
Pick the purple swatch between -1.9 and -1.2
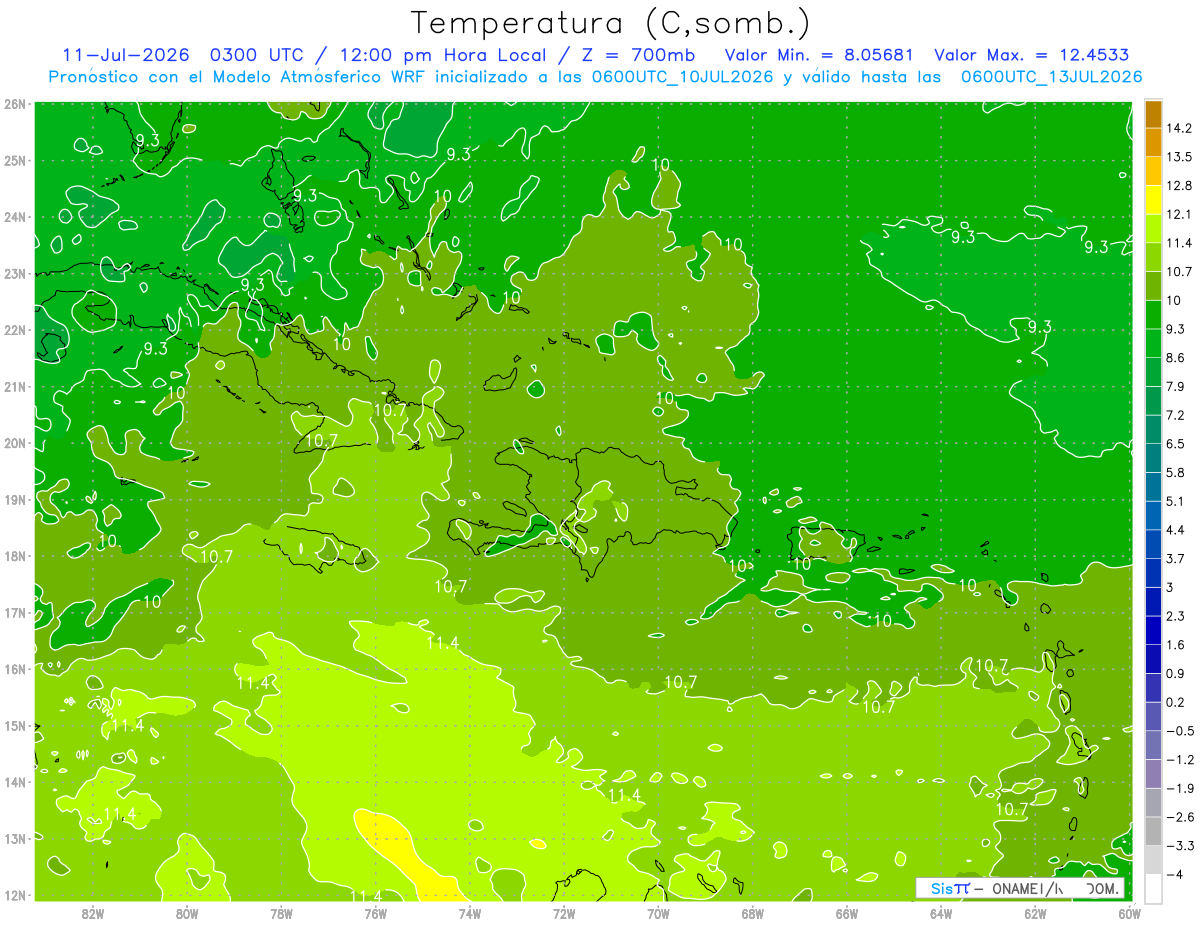pos(1153,773)
